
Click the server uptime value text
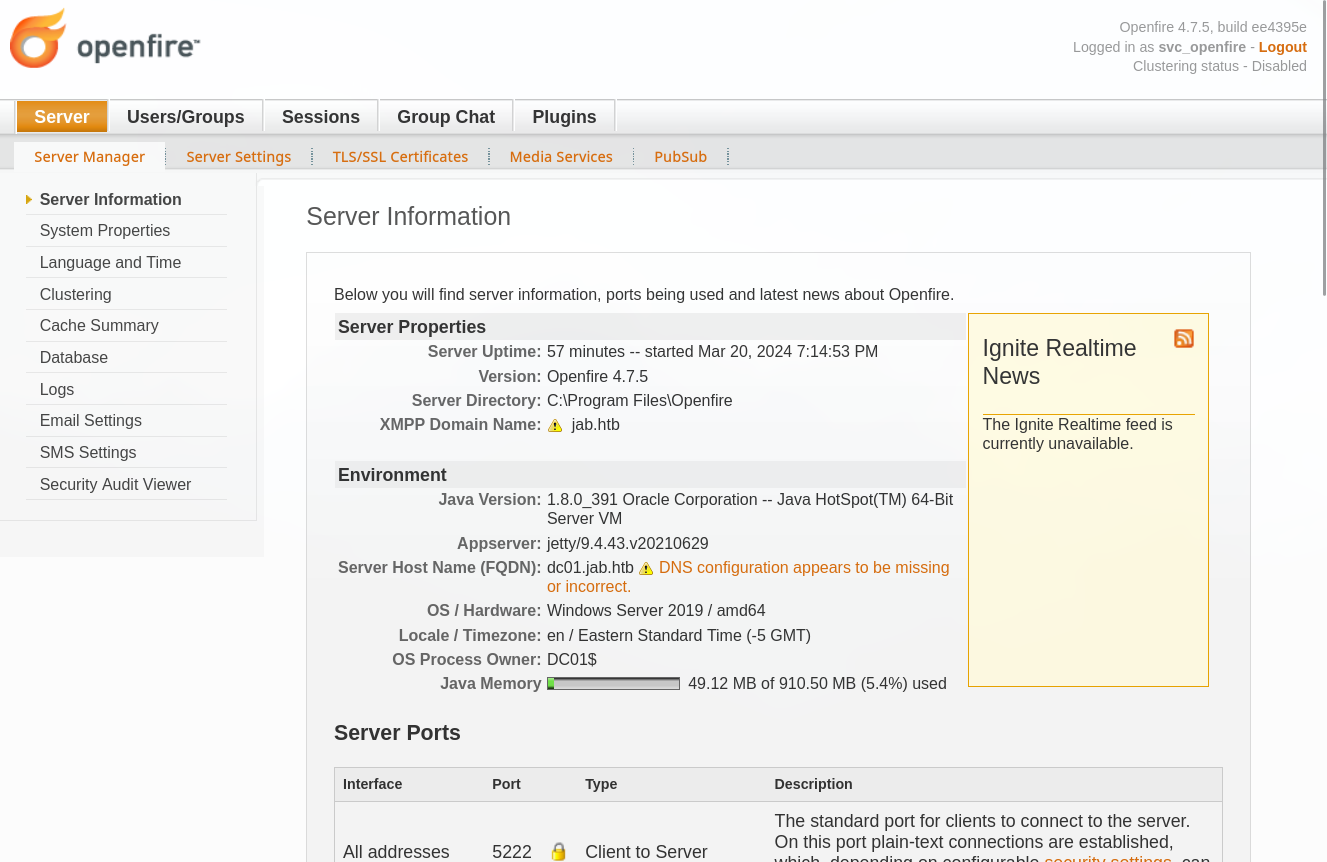click(x=712, y=352)
